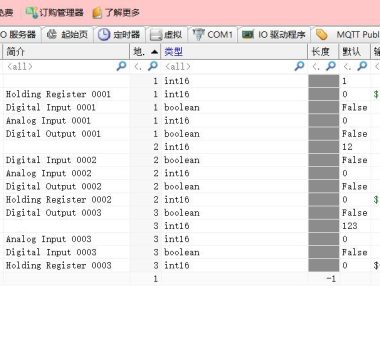Toggle sort arrow on 地. column
The image size is (380, 360).
tap(154, 52)
